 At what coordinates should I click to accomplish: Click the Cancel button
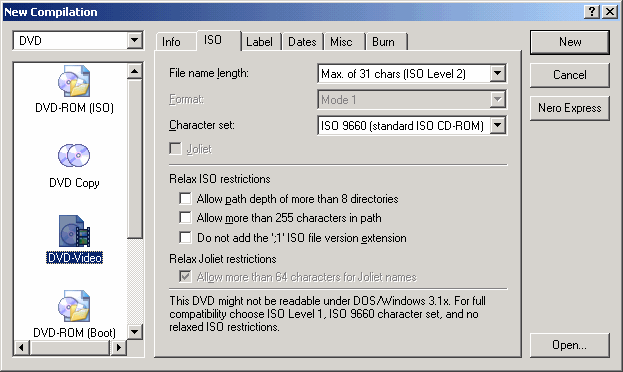pos(570,75)
